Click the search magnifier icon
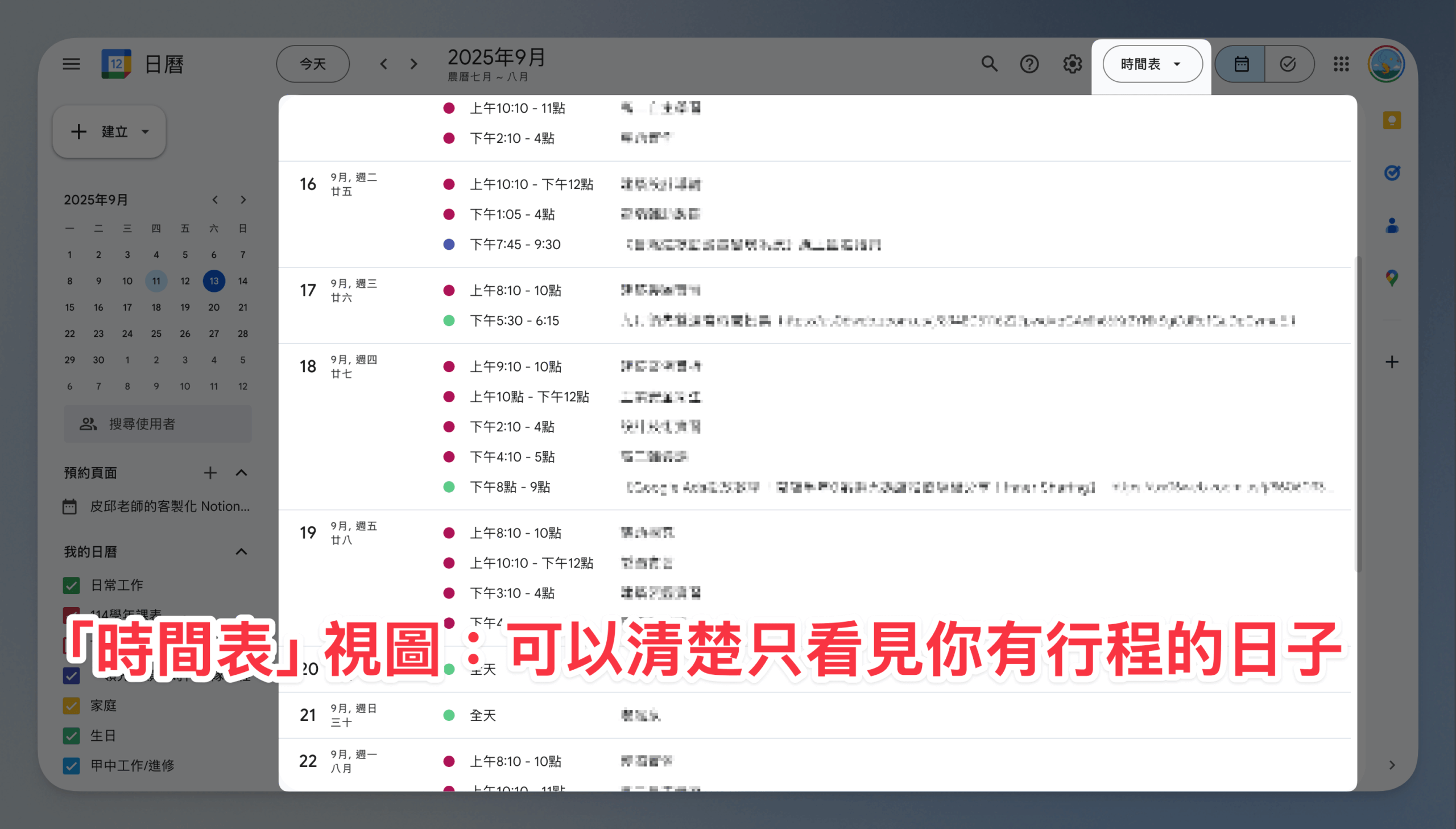Viewport: 1456px width, 829px height. click(x=990, y=64)
